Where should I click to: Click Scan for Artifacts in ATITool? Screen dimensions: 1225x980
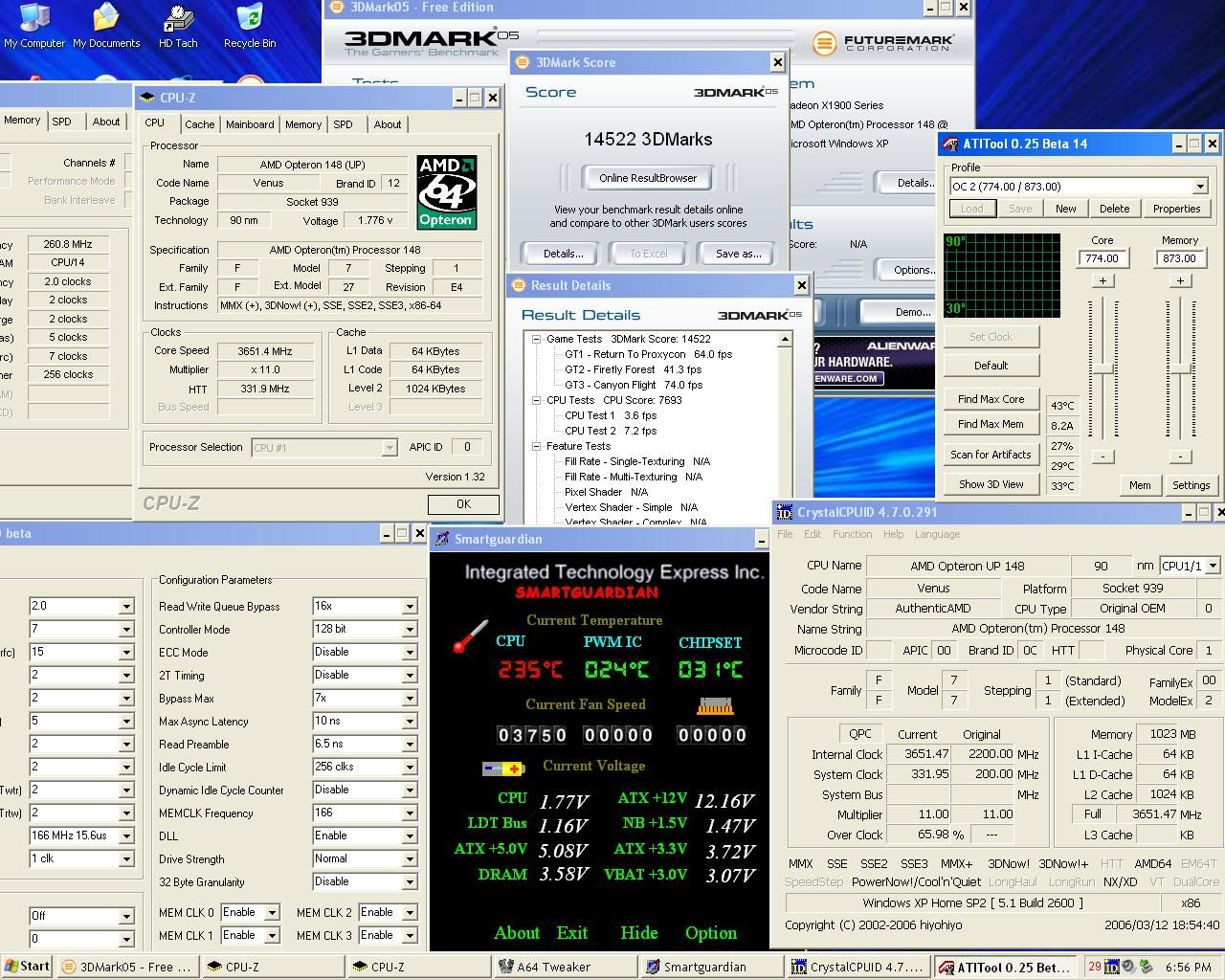(x=991, y=455)
